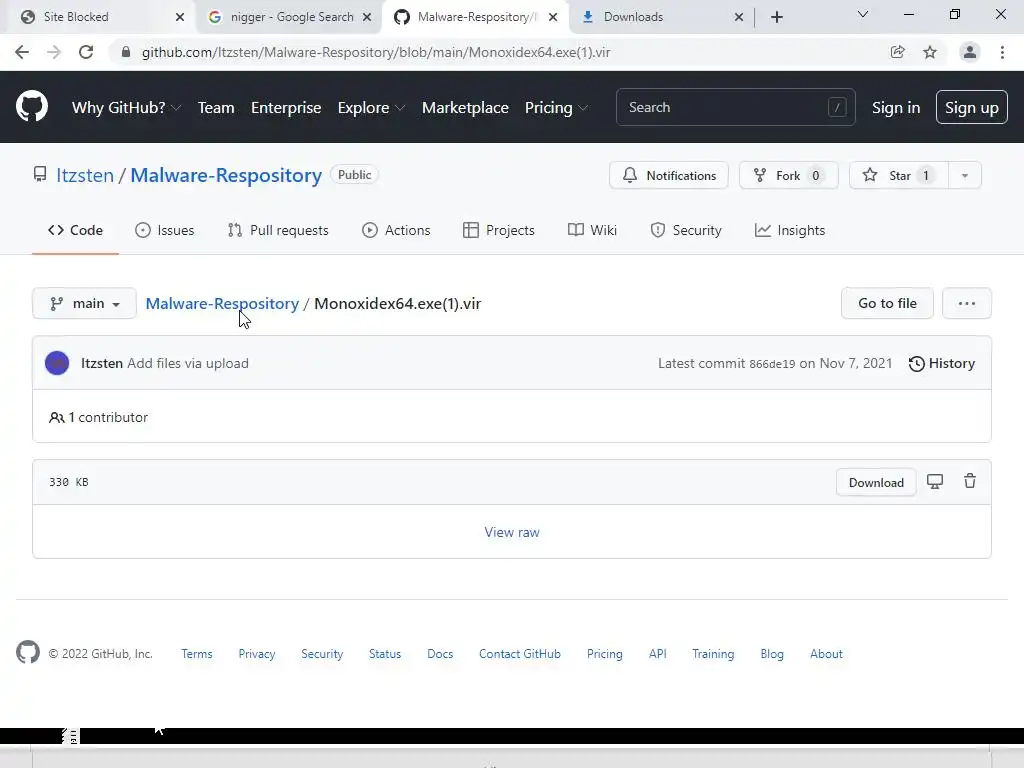The height and width of the screenshot is (768, 1024).
Task: Expand the Why GitHub? menu
Action: 126,108
